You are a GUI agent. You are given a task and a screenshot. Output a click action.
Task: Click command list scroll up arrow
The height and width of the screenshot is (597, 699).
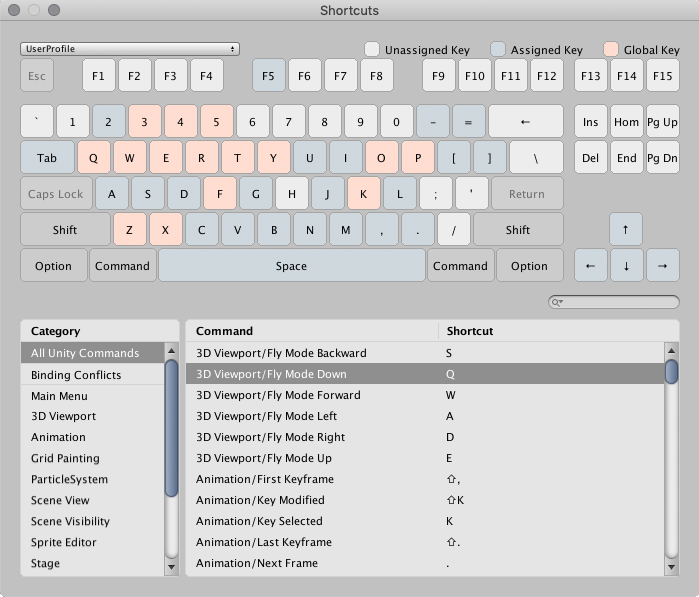coord(671,351)
